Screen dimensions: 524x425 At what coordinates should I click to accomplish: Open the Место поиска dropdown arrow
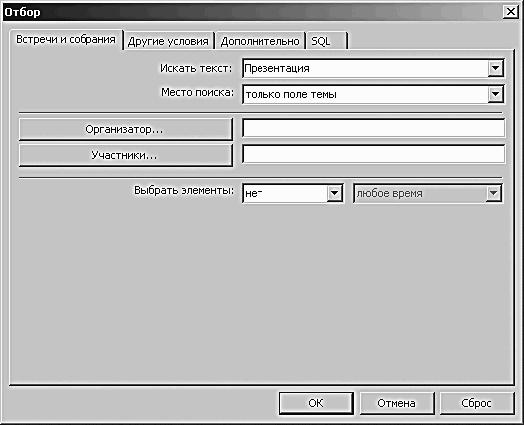495,94
